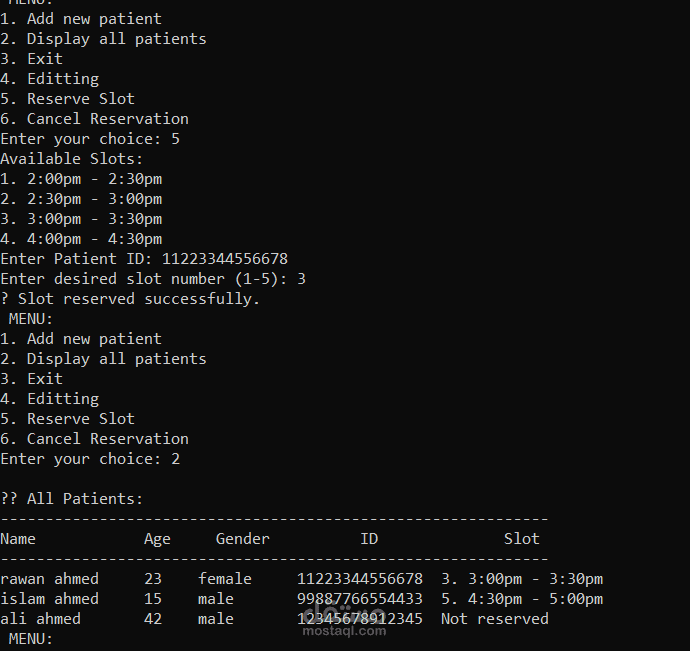The width and height of the screenshot is (690, 651).
Task: Click rawan ahmed's slot '3. 3:00pm - 3:30pm'
Action: [x=522, y=579]
